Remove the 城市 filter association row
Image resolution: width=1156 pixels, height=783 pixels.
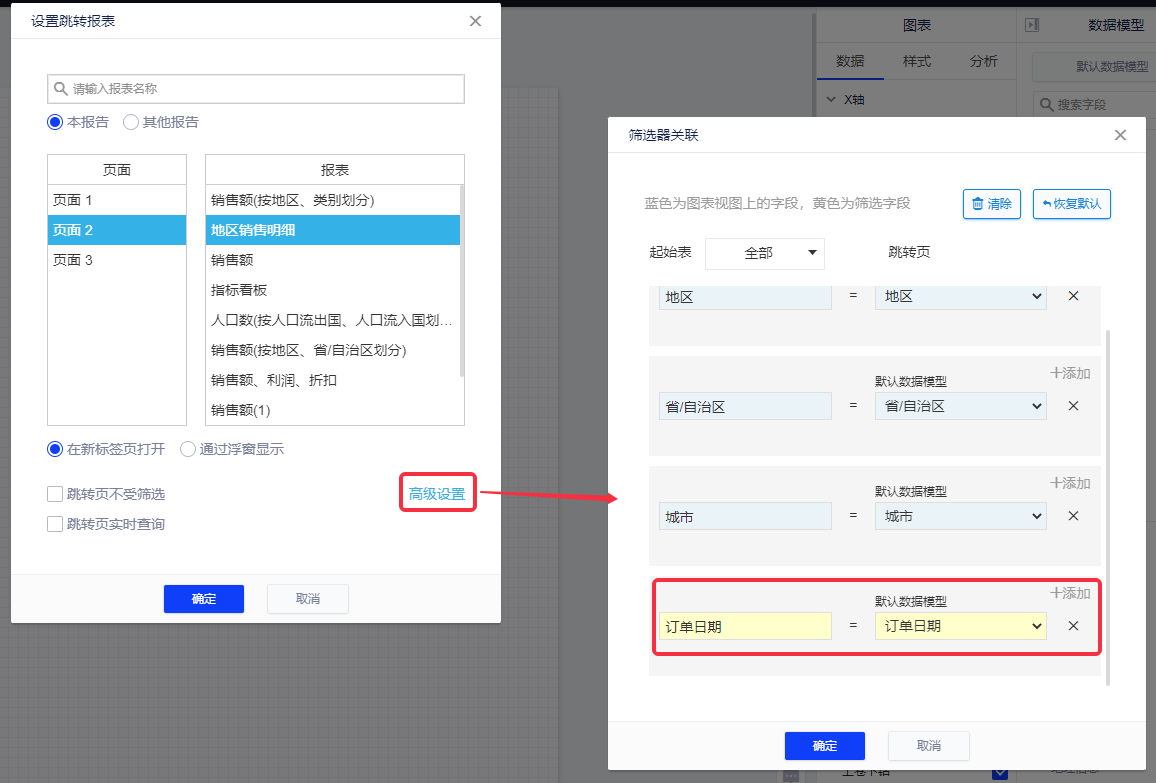pyautogui.click(x=1073, y=516)
